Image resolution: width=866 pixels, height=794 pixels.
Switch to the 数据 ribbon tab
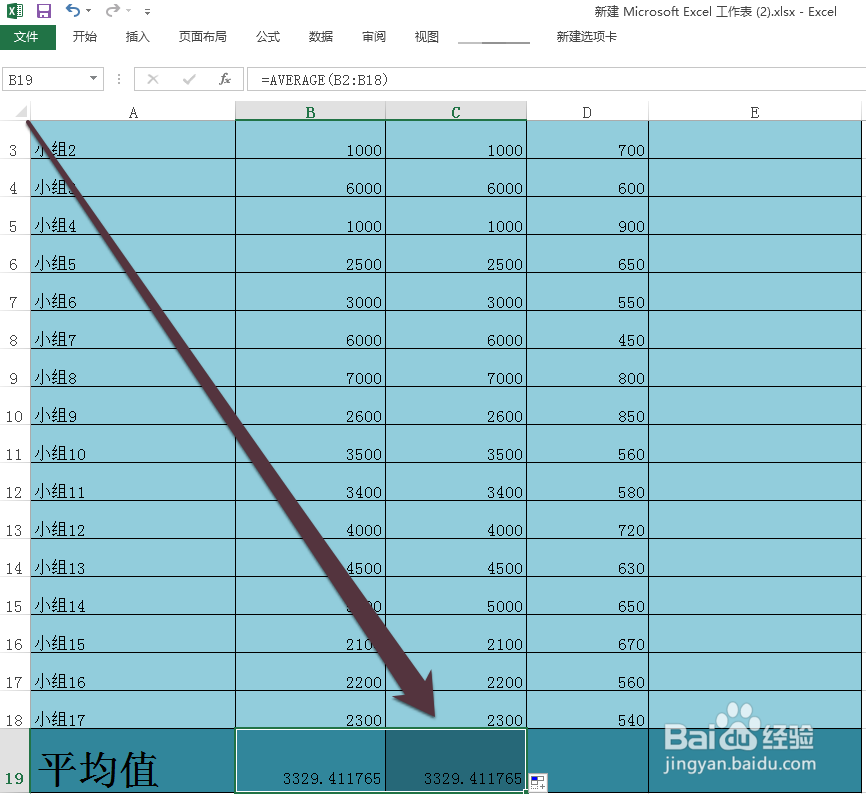tap(320, 36)
